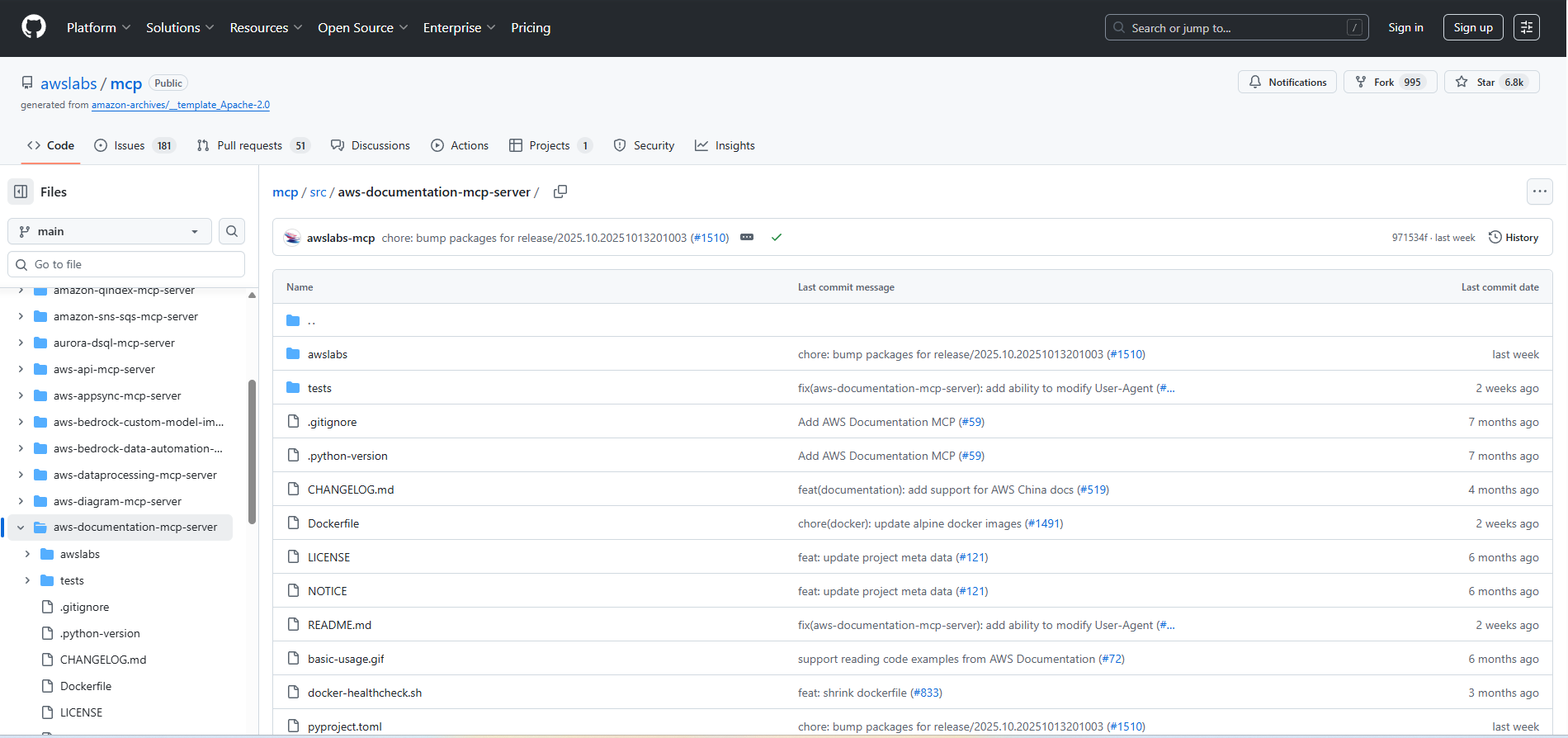The image size is (1568, 738).
Task: Expand the Platform navigation menu
Action: [x=98, y=28]
